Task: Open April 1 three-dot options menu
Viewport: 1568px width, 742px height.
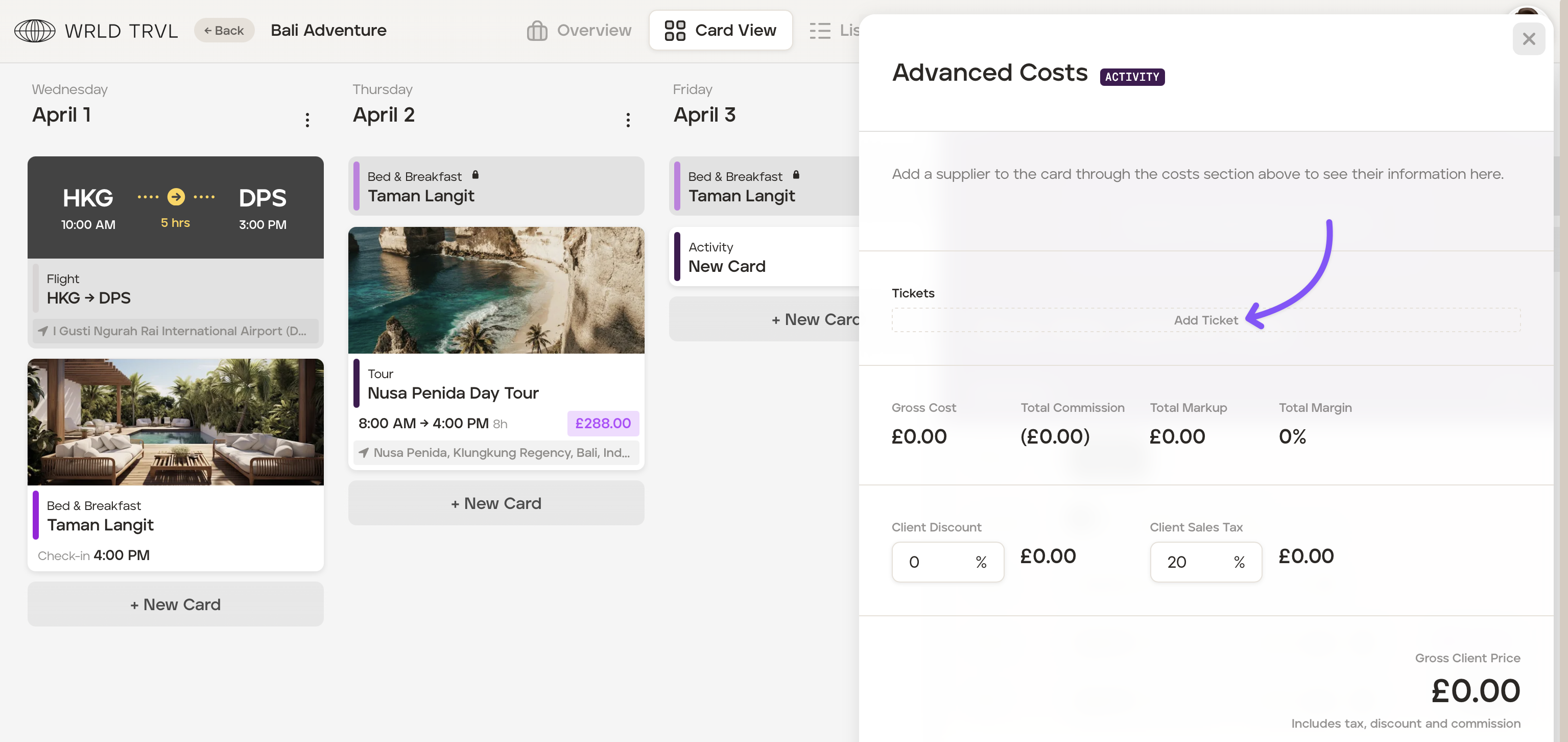Action: click(x=307, y=120)
